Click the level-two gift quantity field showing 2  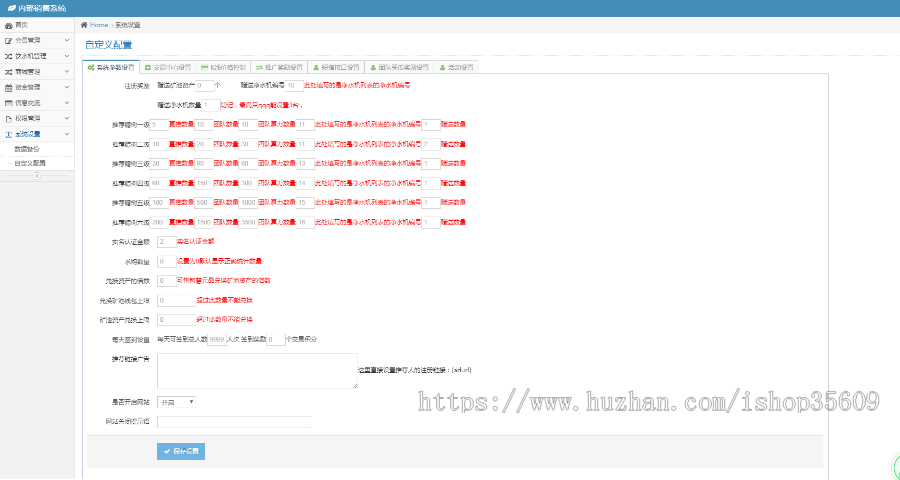point(430,144)
